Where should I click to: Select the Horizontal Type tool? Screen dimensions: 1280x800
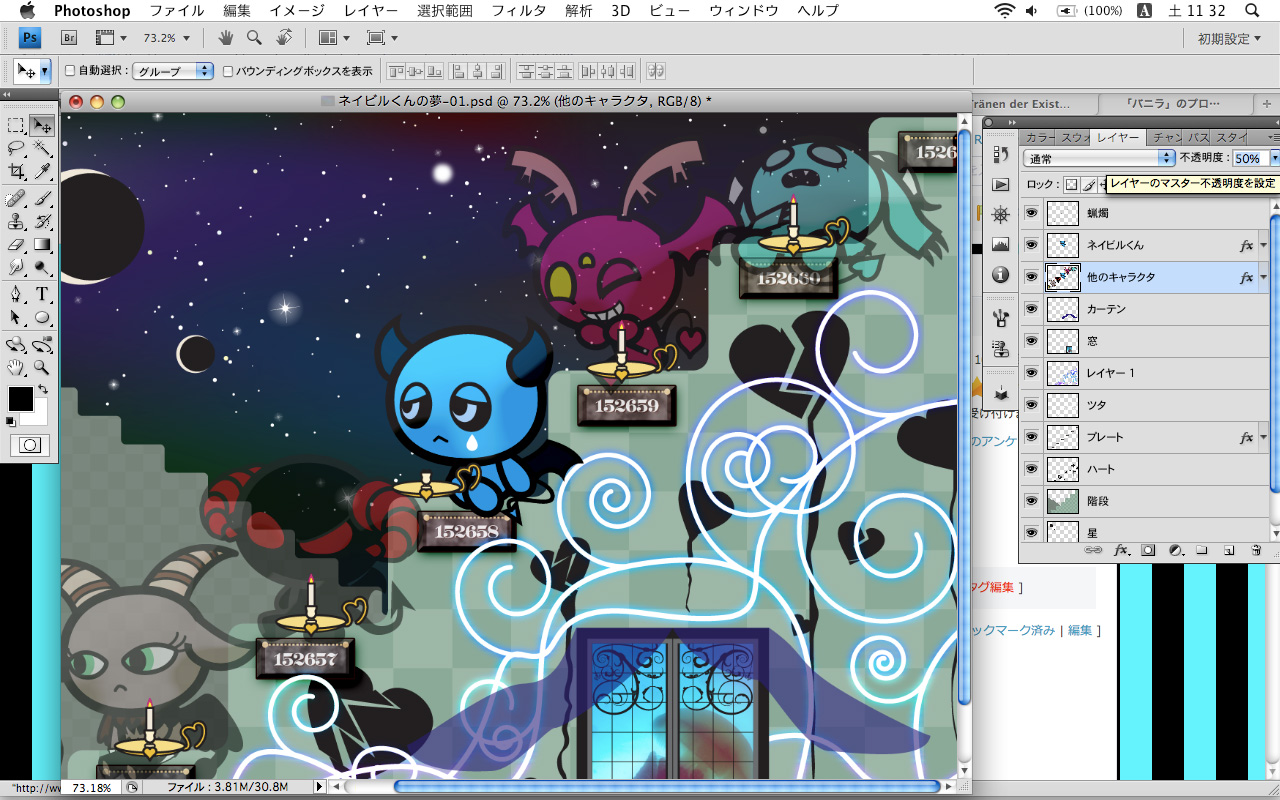(42, 294)
